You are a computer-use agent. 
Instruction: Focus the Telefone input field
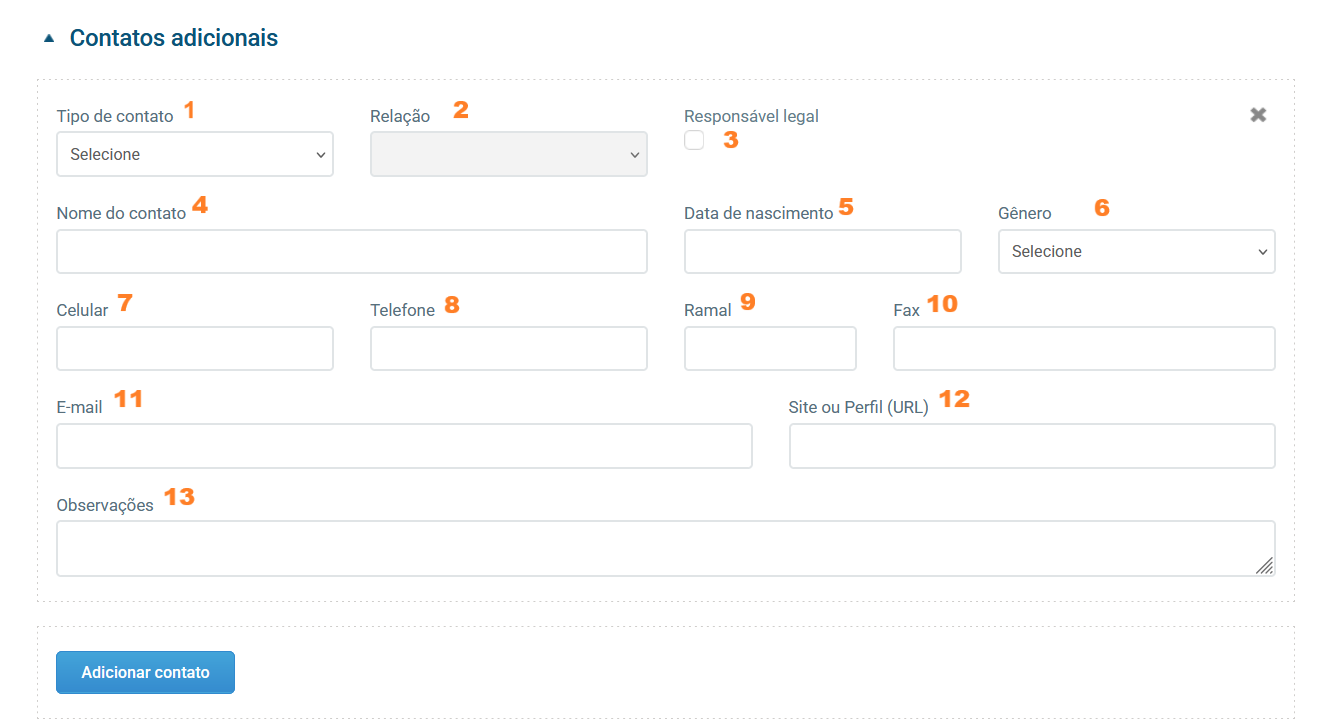(509, 348)
